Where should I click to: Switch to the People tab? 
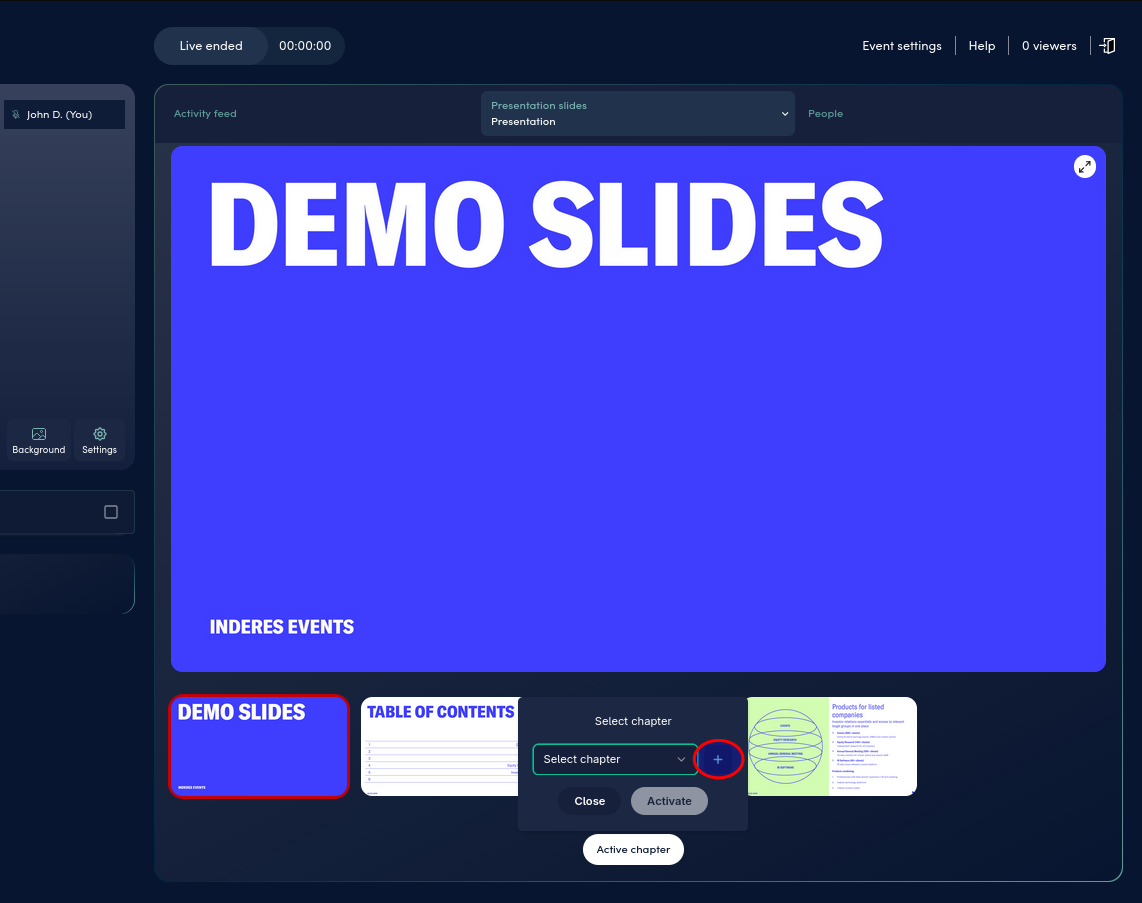[x=825, y=113]
